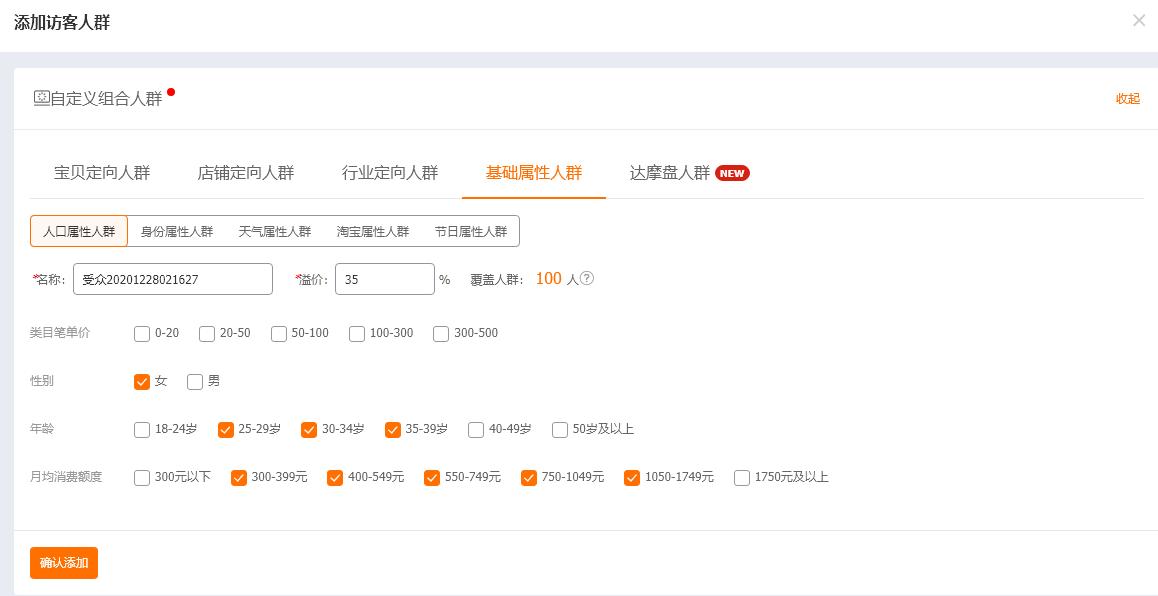Screen dimensions: 1158x596
Task: Click the 确认添加 button
Action: (x=63, y=562)
